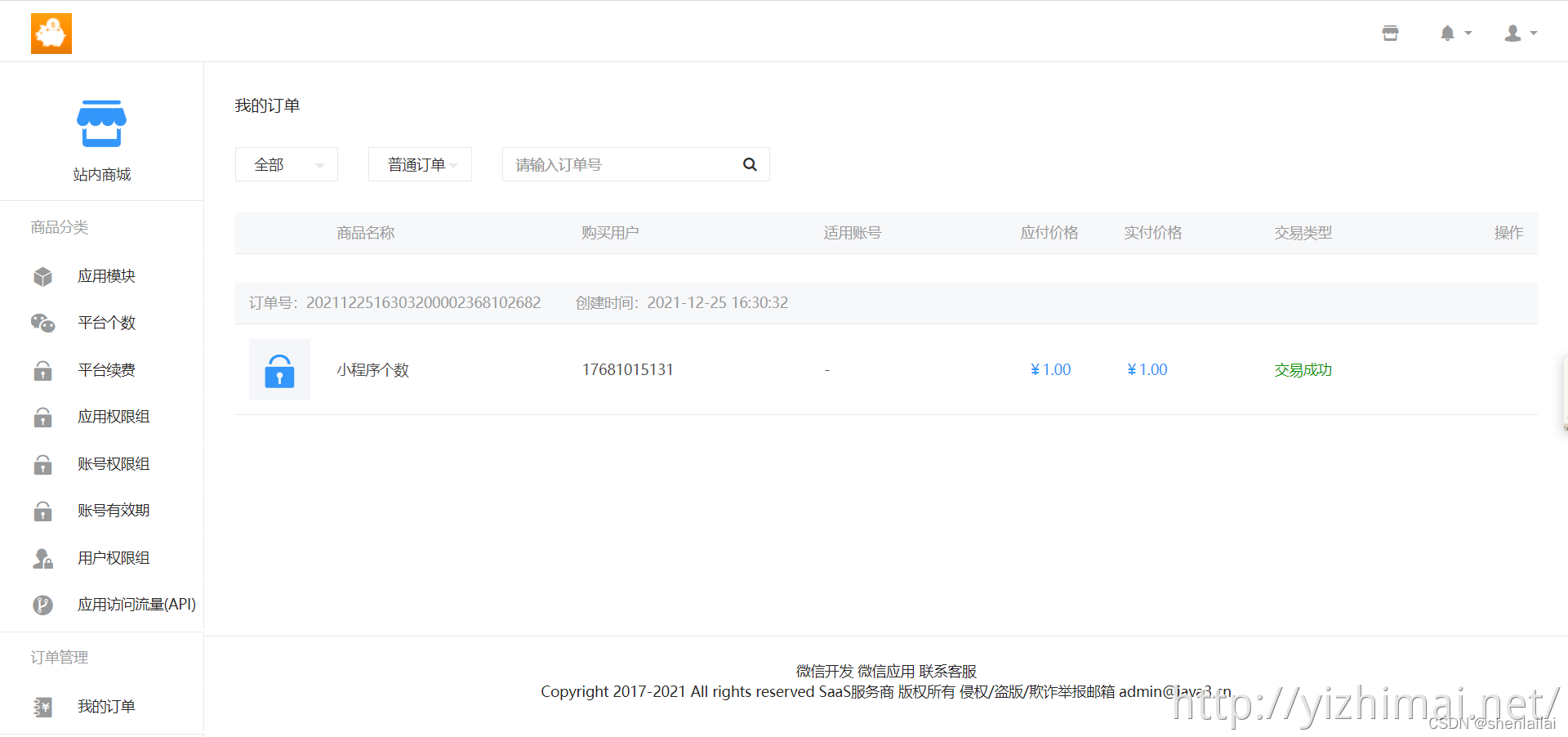Viewport: 1568px width, 737px height.
Task: Click the buyer number 17681015131
Action: coord(627,369)
